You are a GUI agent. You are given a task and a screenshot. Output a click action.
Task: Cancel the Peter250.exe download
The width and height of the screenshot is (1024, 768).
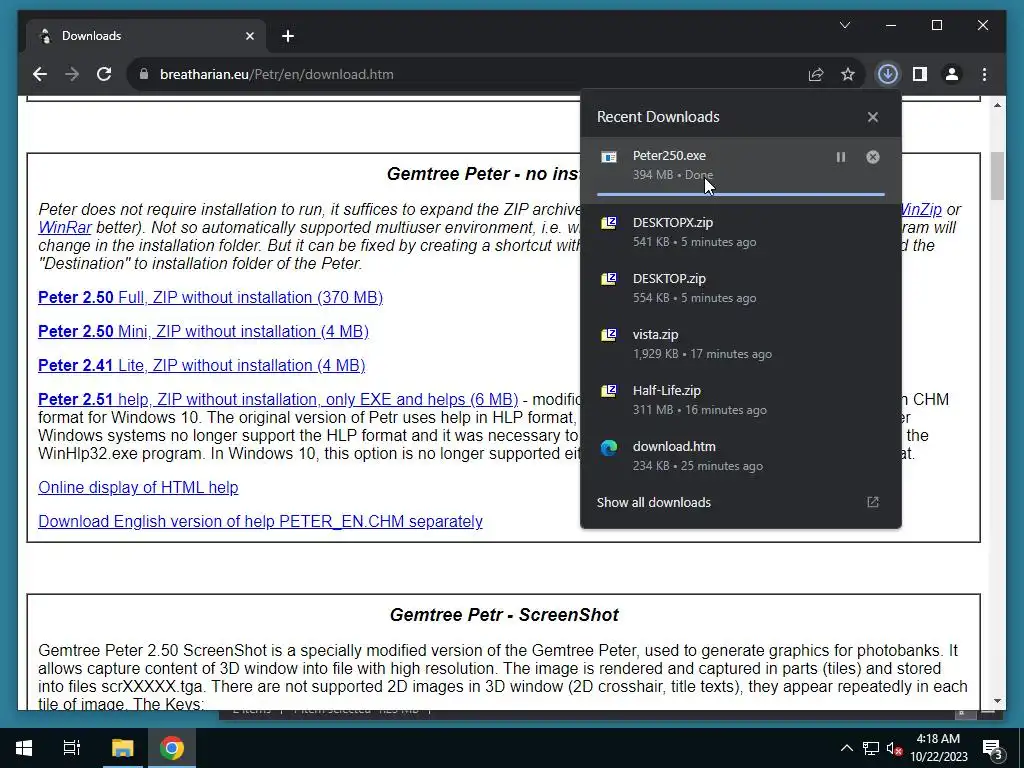[872, 157]
